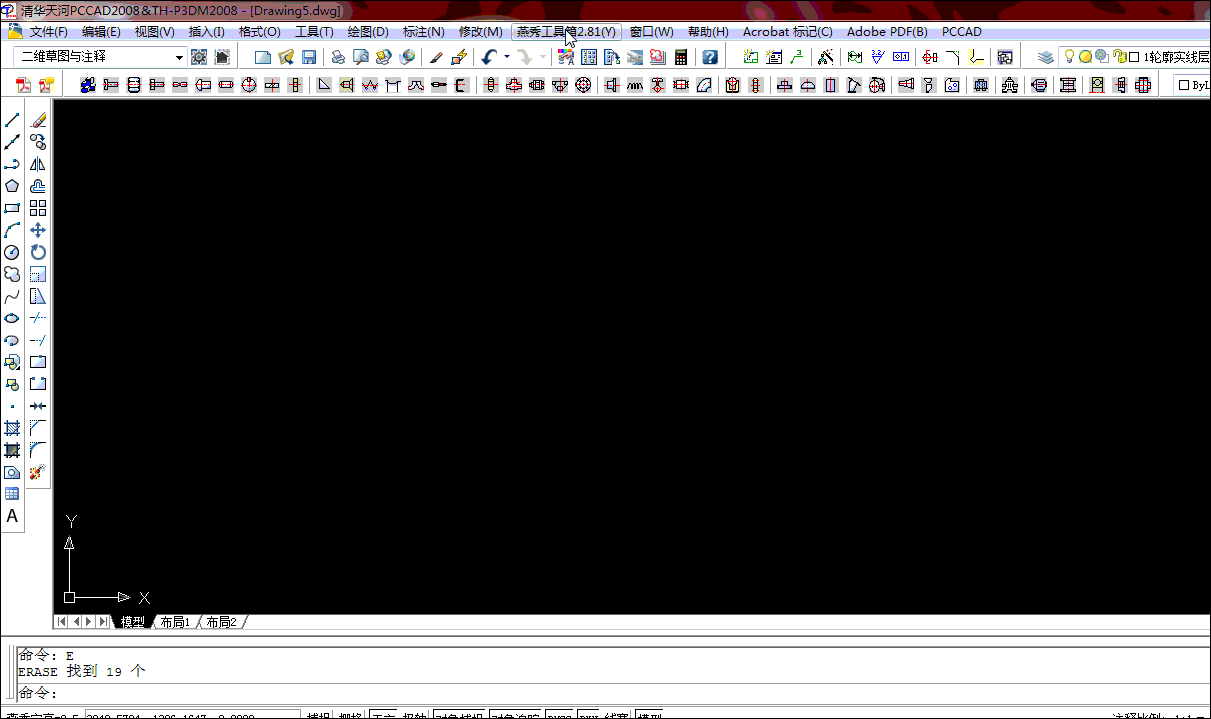Open the 编辑(E) menu
Viewport: 1211px width, 719px height.
[x=101, y=32]
